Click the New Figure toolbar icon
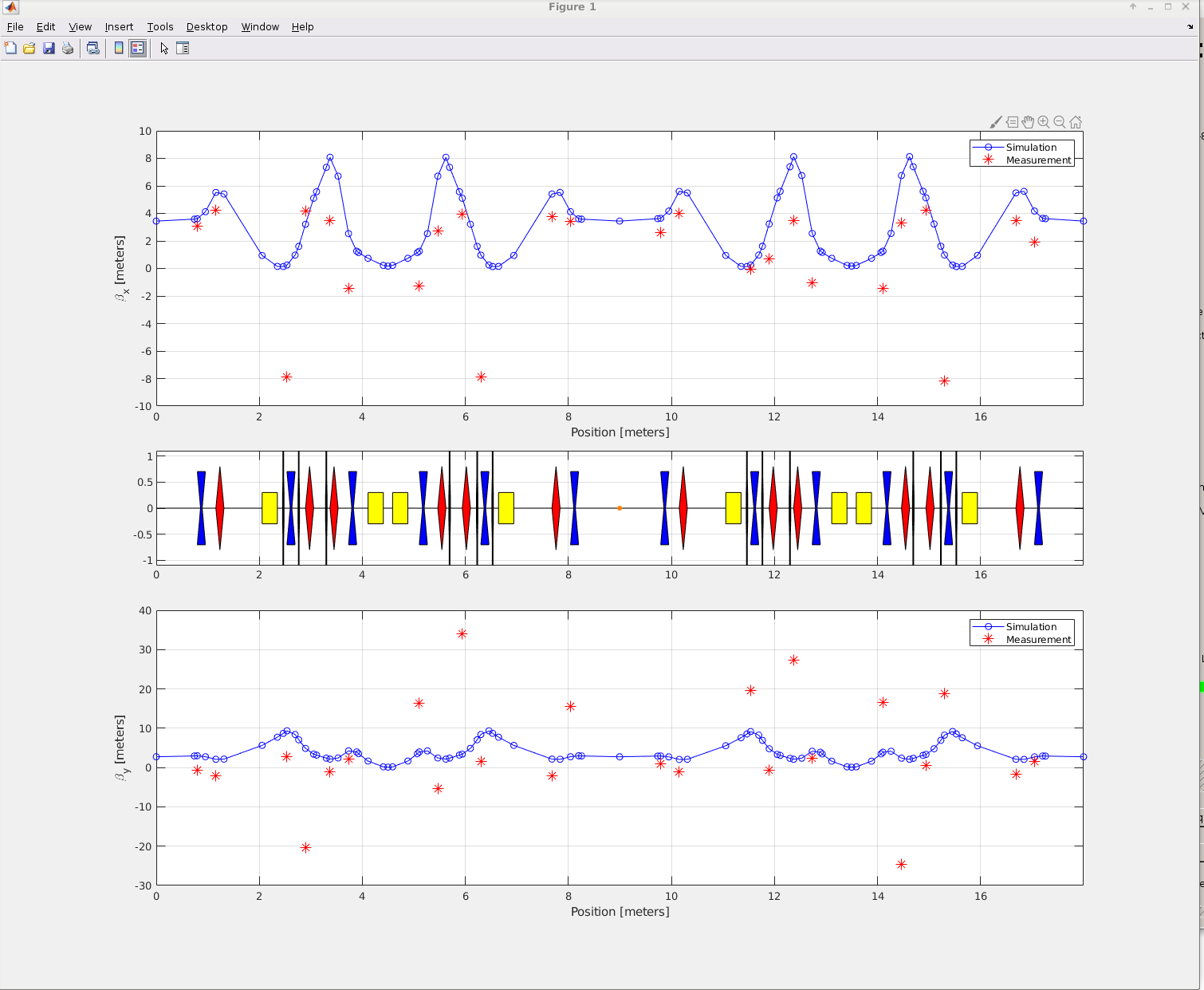 pos(10,48)
